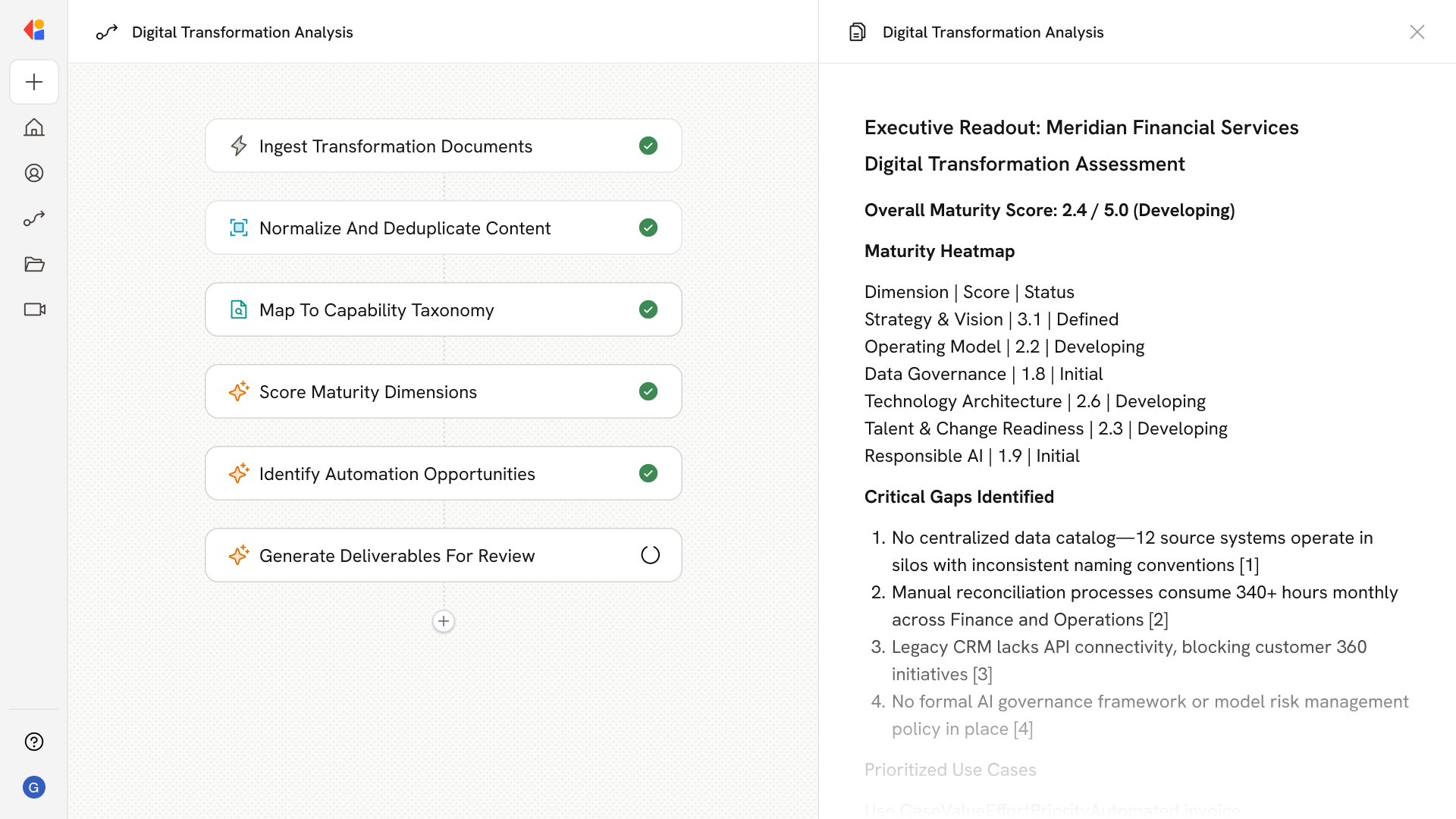Click green checkmark on Identify Automation Opportunities
Viewport: 1456px width, 819px height.
pyautogui.click(x=648, y=473)
